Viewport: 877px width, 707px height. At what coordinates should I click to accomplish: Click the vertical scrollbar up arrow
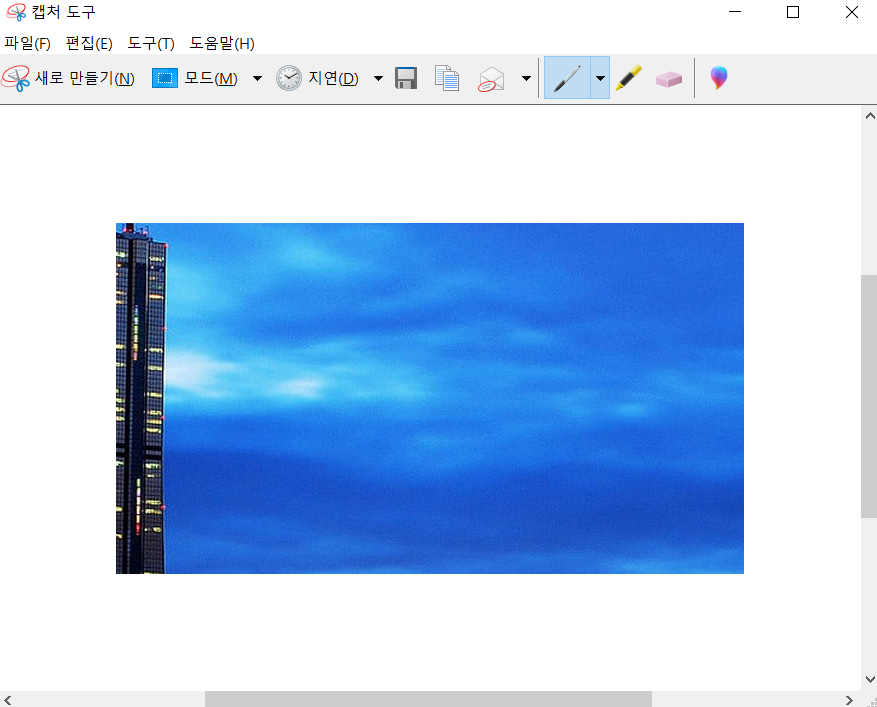pos(870,116)
